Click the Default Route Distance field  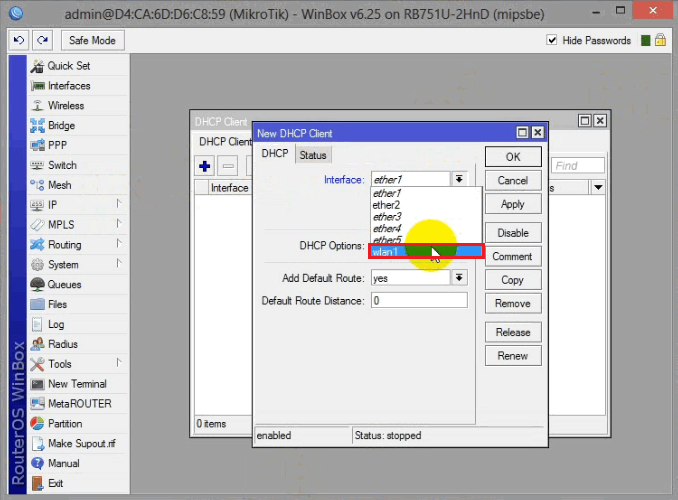419,301
